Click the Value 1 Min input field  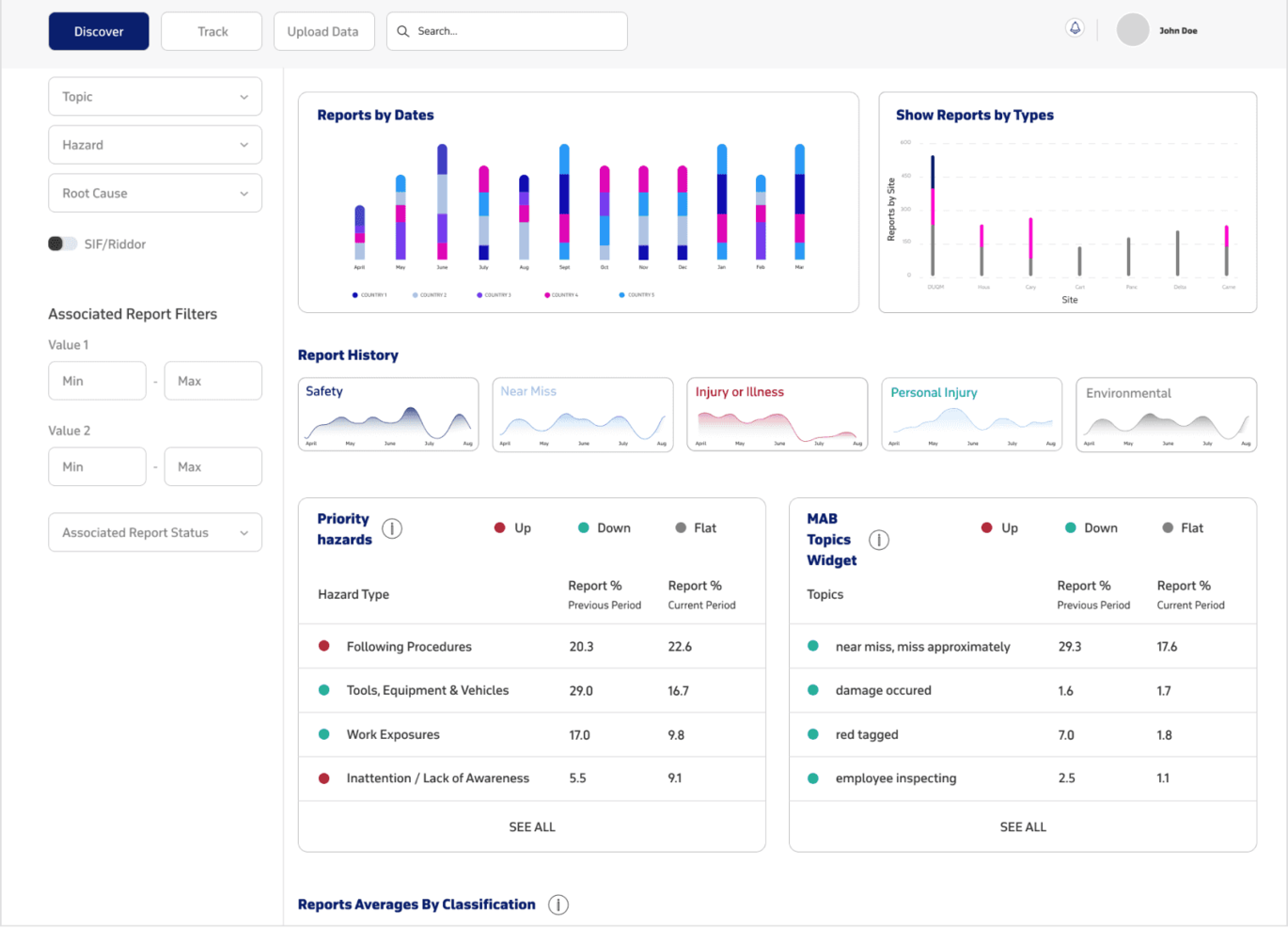pos(97,380)
